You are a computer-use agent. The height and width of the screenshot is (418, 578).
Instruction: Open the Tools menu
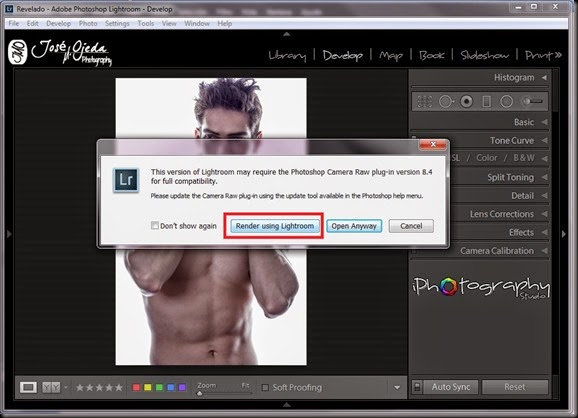(x=146, y=23)
